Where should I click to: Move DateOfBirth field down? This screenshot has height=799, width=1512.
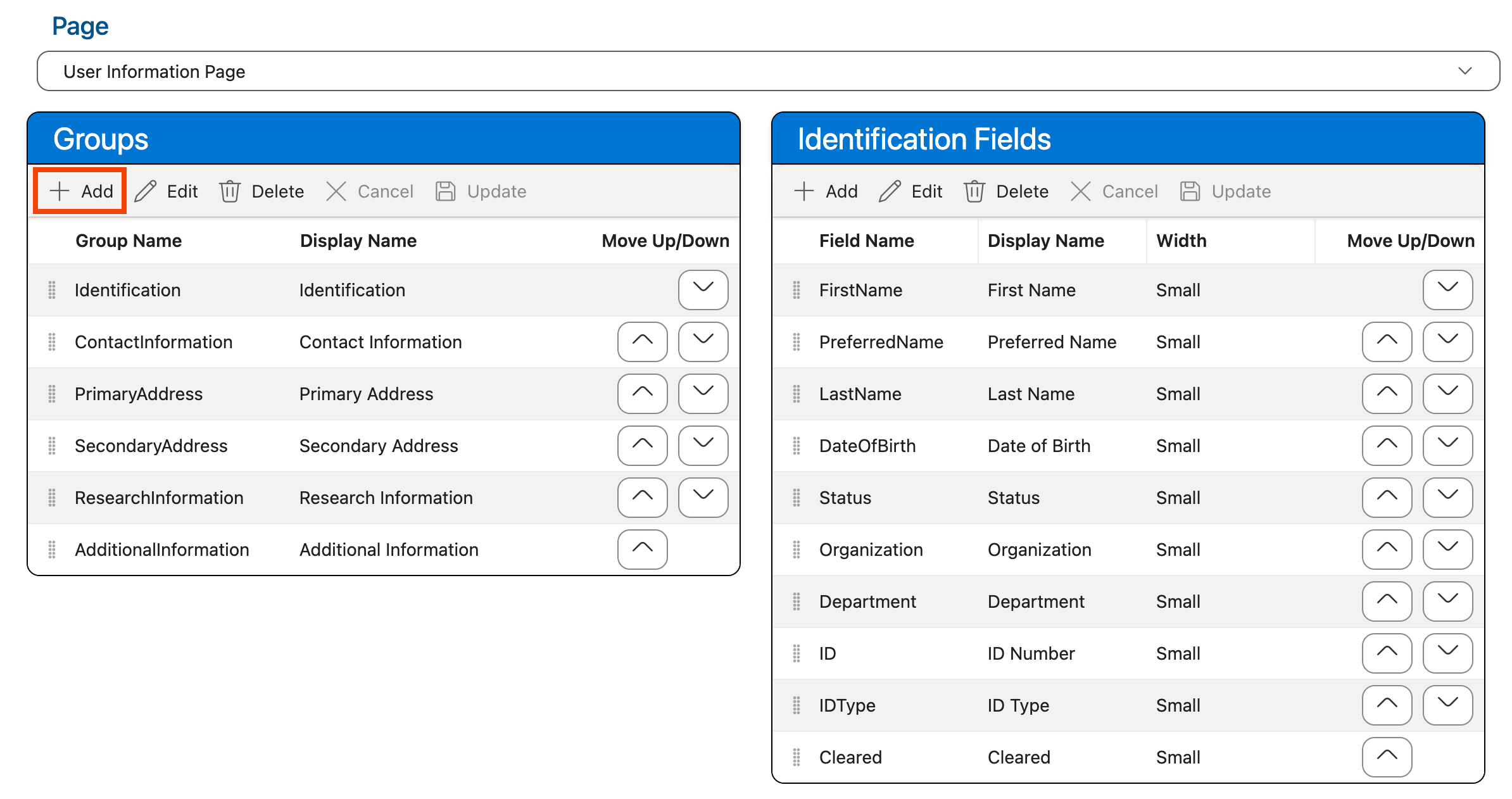[x=1447, y=446]
